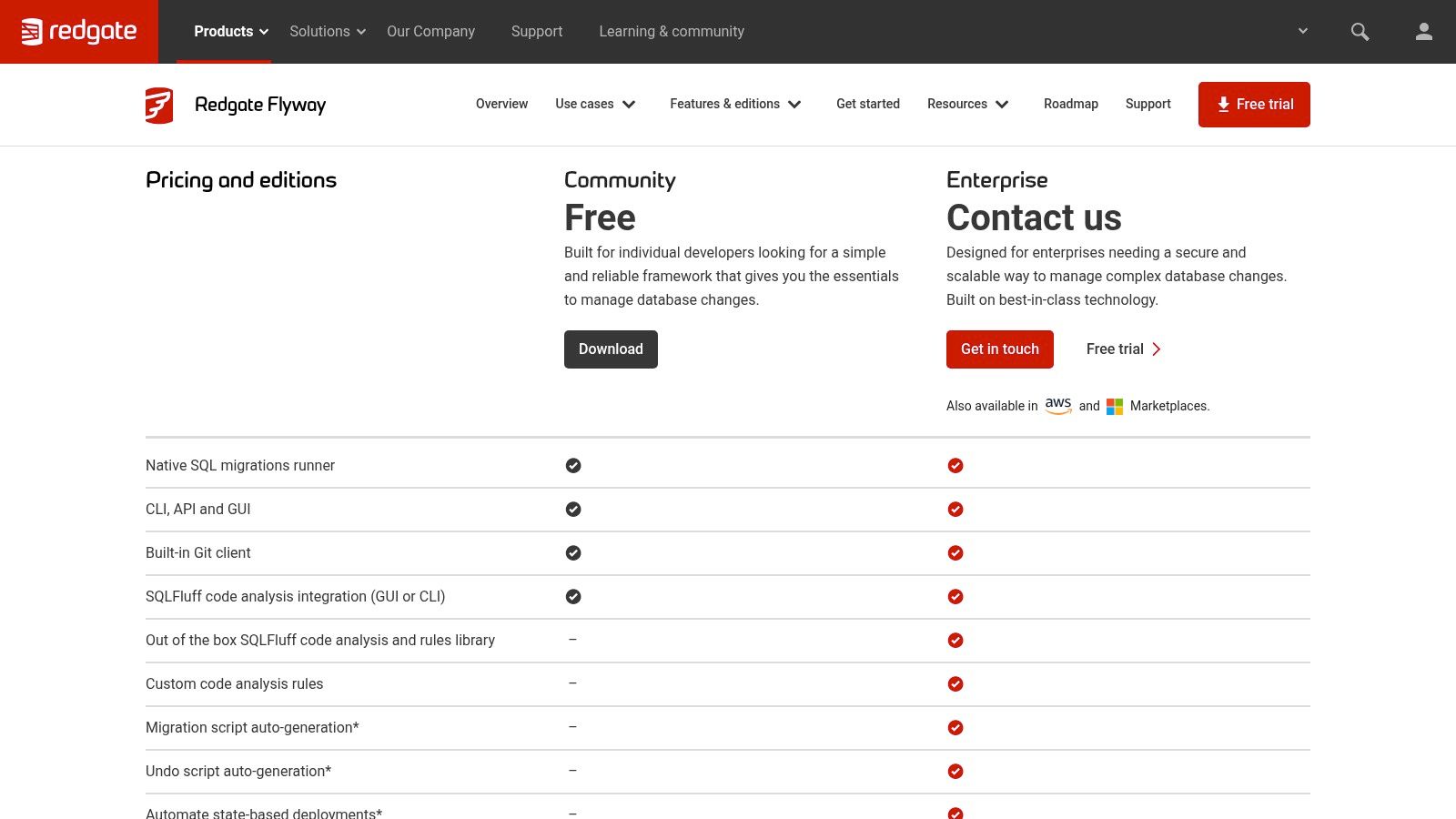Image resolution: width=1456 pixels, height=819 pixels.
Task: Click Enterprise checkmark for CLI, API and GUI
Action: pyautogui.click(x=955, y=510)
